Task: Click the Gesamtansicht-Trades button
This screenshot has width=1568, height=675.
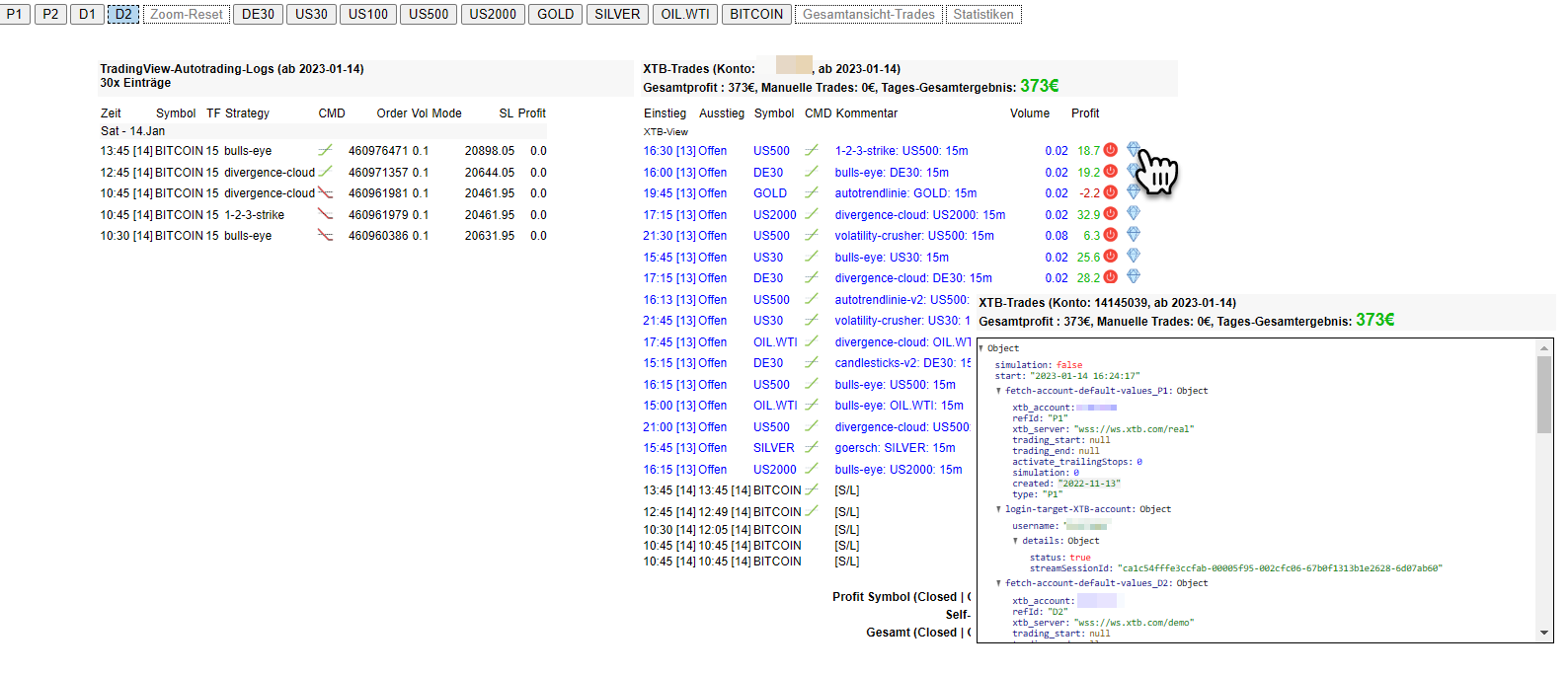Action: point(868,14)
